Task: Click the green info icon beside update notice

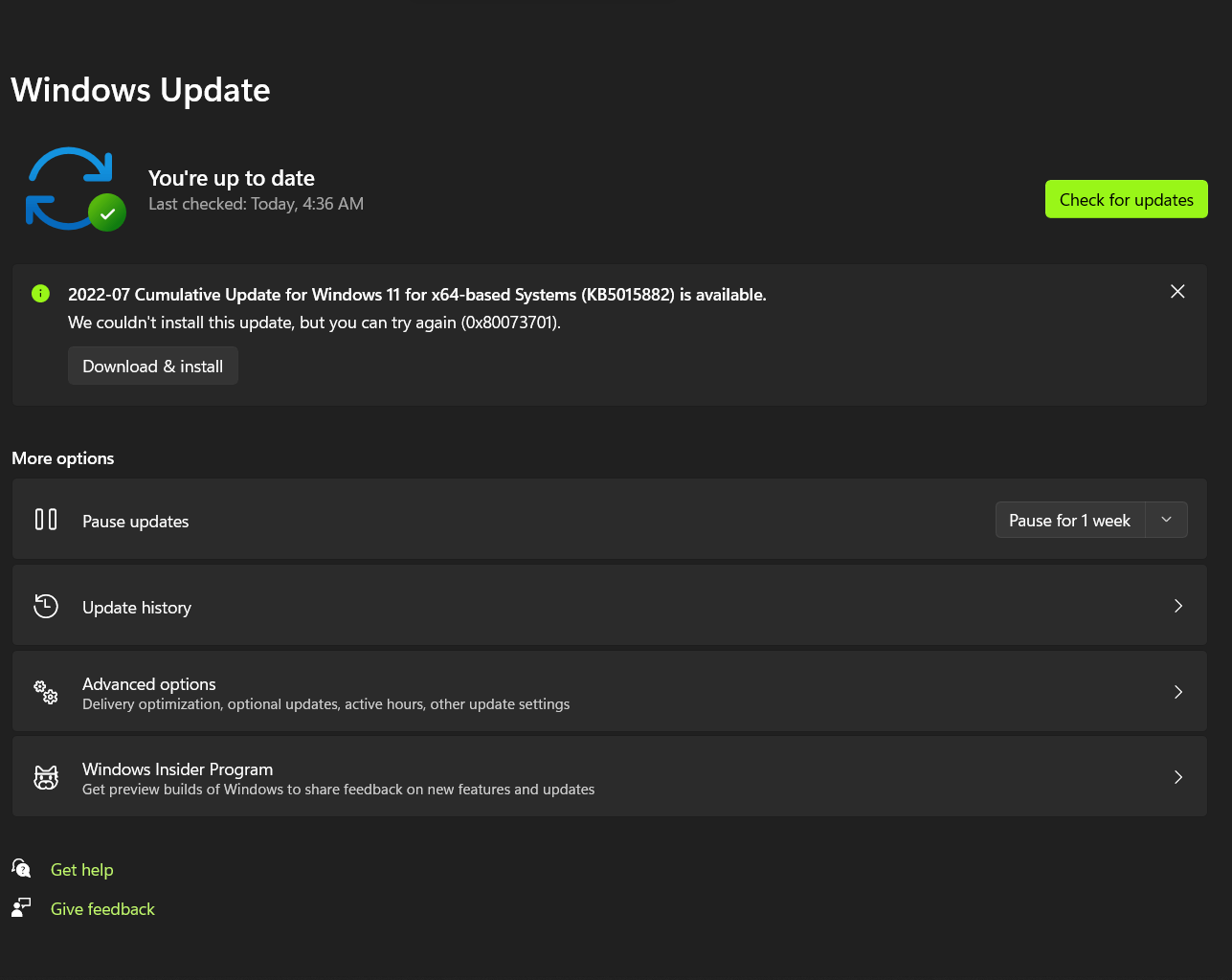Action: coord(40,294)
